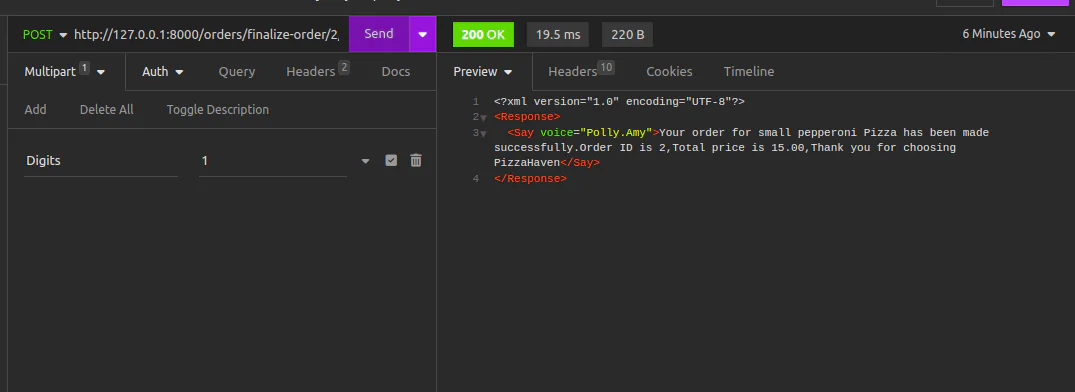The image size is (1075, 392).
Task: Click the 220 B response size
Action: [627, 34]
